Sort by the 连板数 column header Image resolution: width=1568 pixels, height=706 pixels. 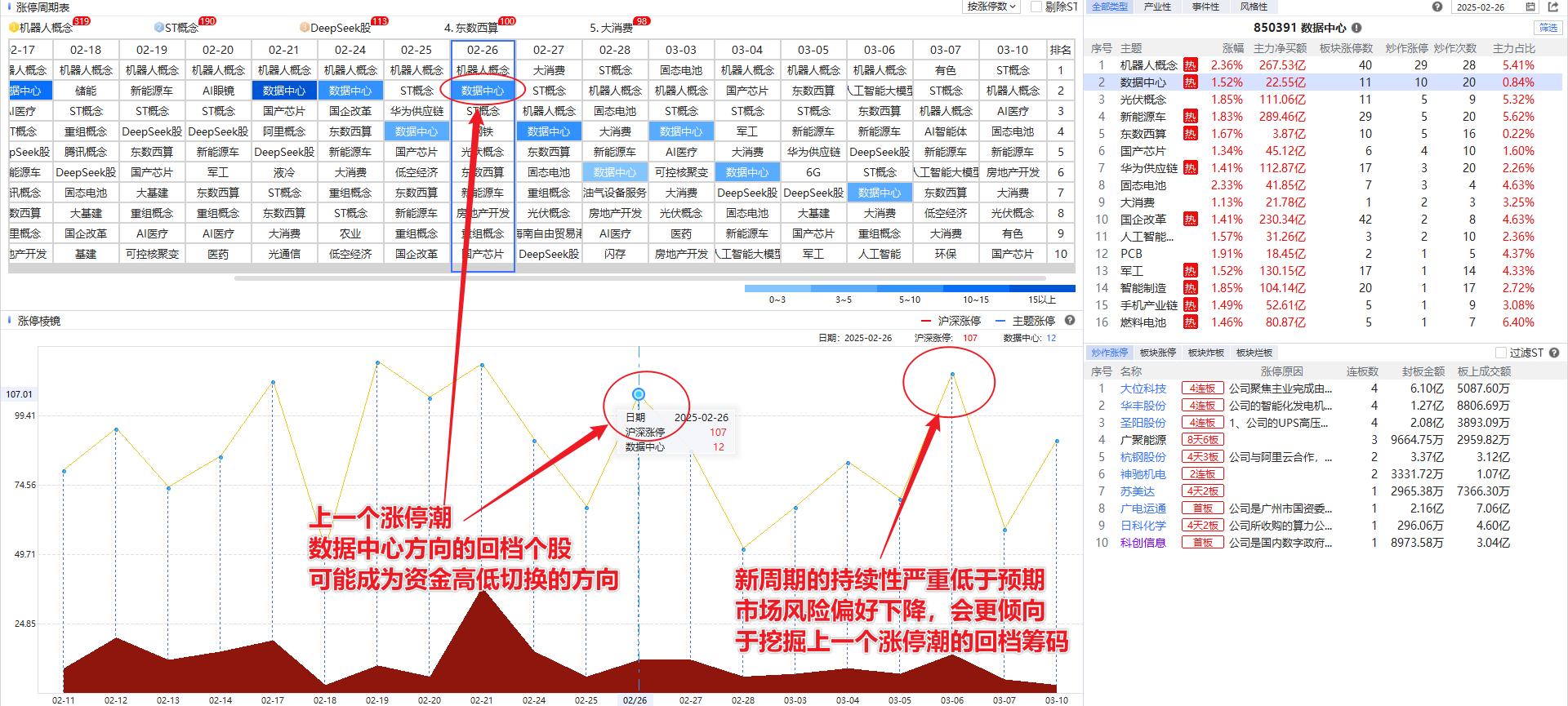[1362, 371]
